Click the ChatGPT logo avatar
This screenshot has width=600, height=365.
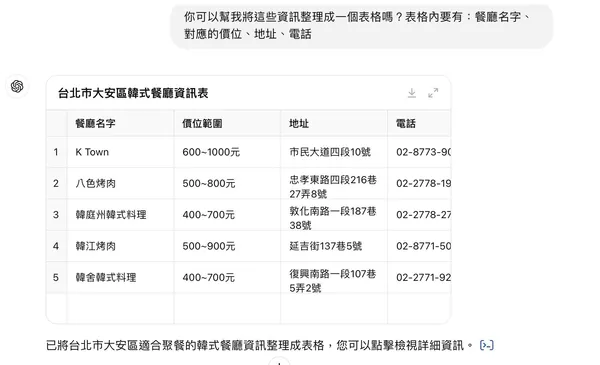point(17,86)
